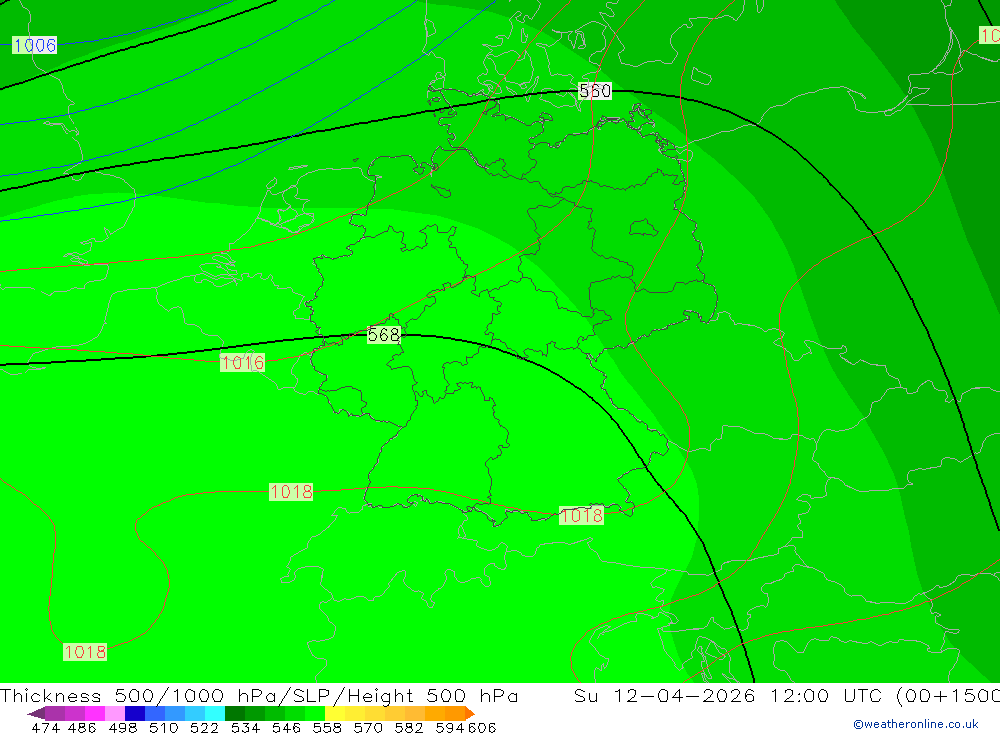Click the 558 legend value

tap(327, 727)
